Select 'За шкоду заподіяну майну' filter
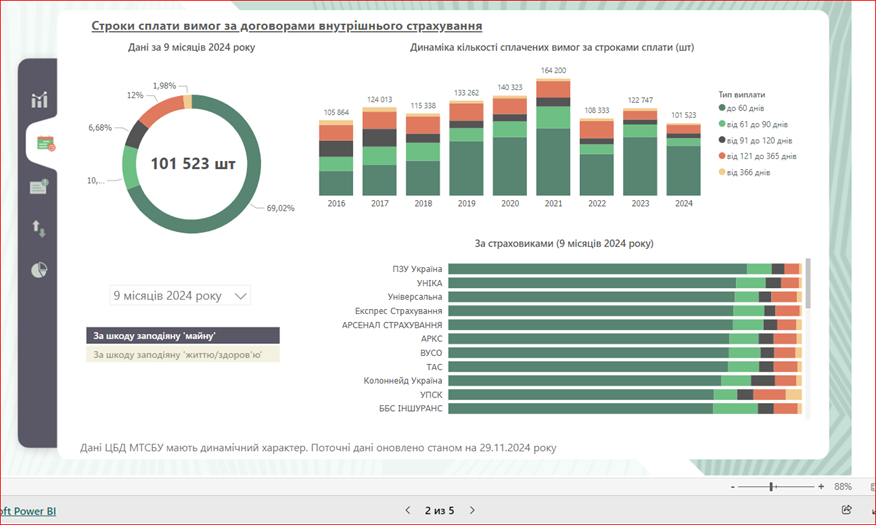This screenshot has height=525, width=876. [x=183, y=336]
